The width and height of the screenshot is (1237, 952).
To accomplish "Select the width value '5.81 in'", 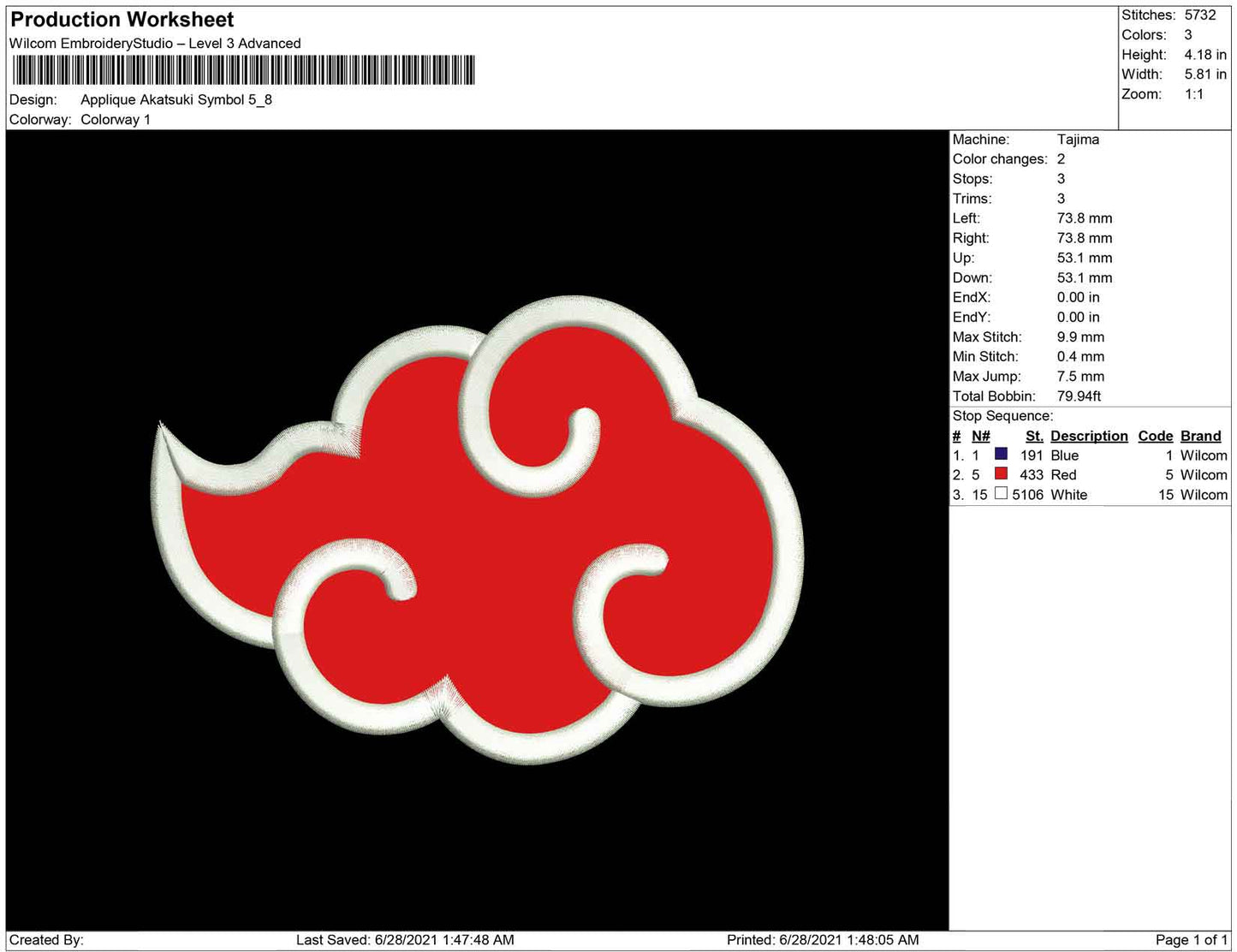I will (x=1205, y=74).
